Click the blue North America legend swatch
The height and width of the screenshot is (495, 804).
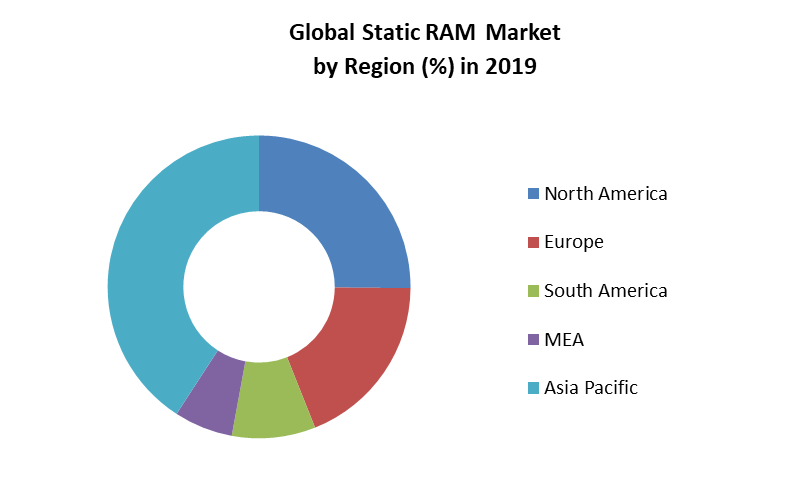[x=534, y=194]
